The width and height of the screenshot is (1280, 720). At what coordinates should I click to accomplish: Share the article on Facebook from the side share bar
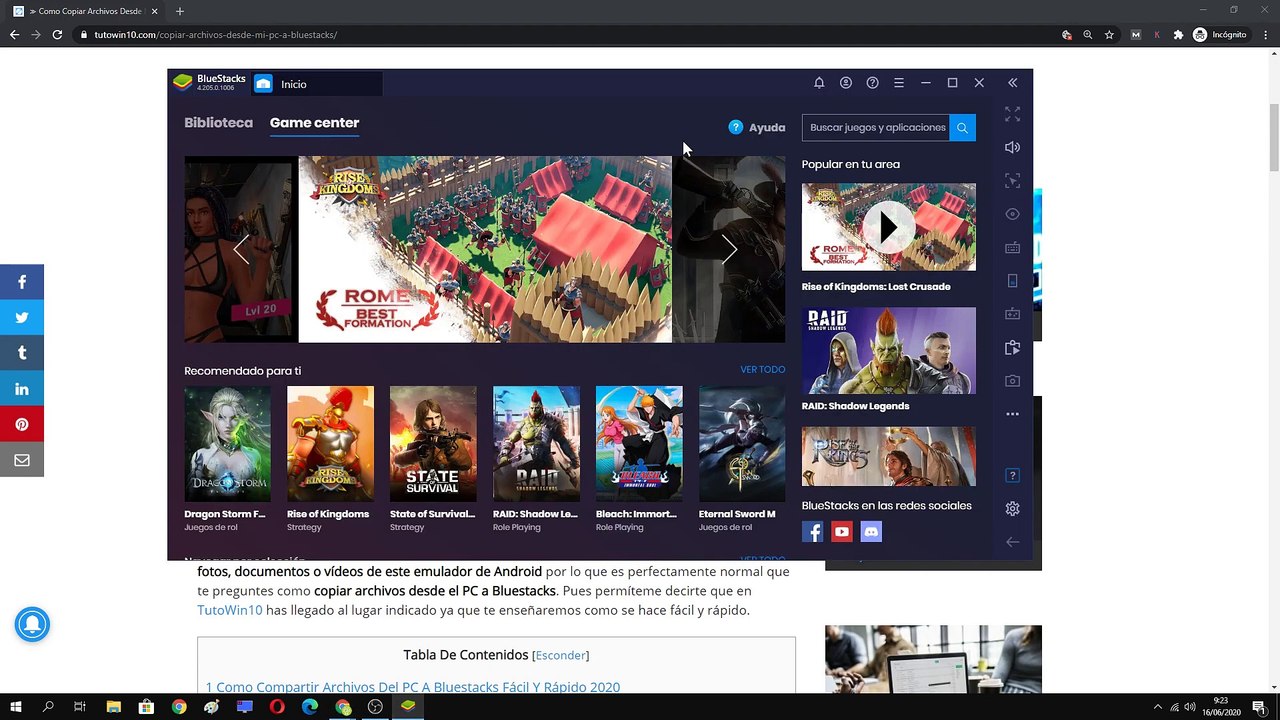tap(22, 282)
